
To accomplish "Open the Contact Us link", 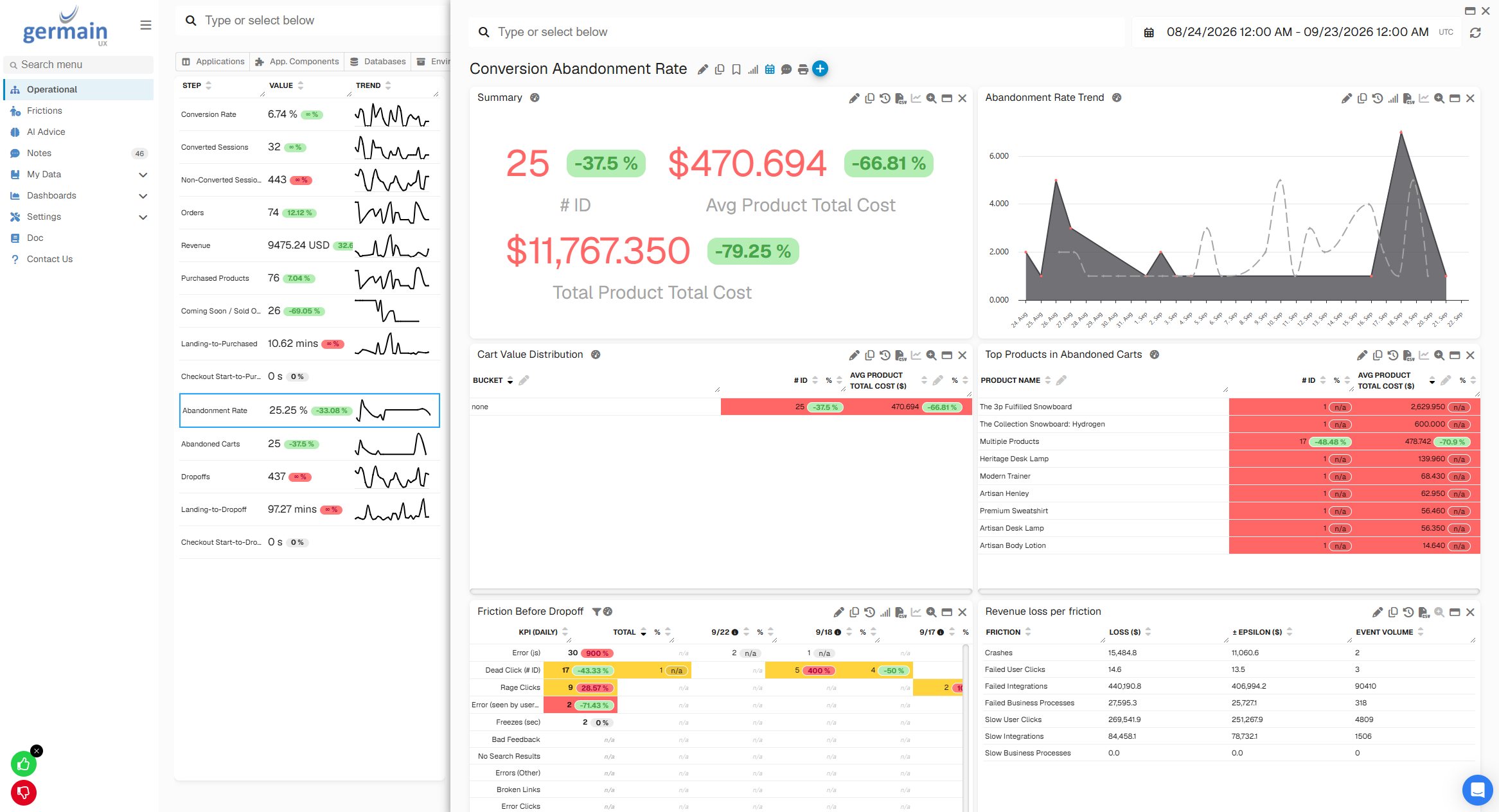I will point(79,259).
